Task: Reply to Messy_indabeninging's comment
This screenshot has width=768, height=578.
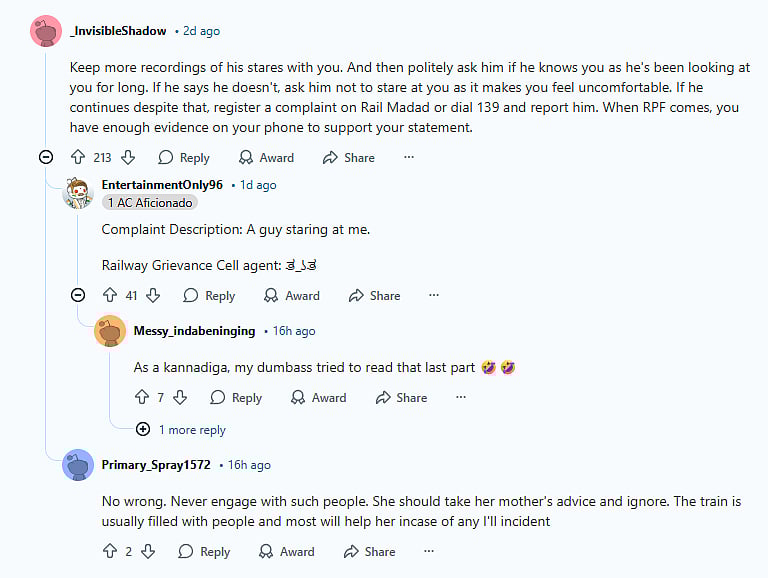Action: click(x=236, y=397)
